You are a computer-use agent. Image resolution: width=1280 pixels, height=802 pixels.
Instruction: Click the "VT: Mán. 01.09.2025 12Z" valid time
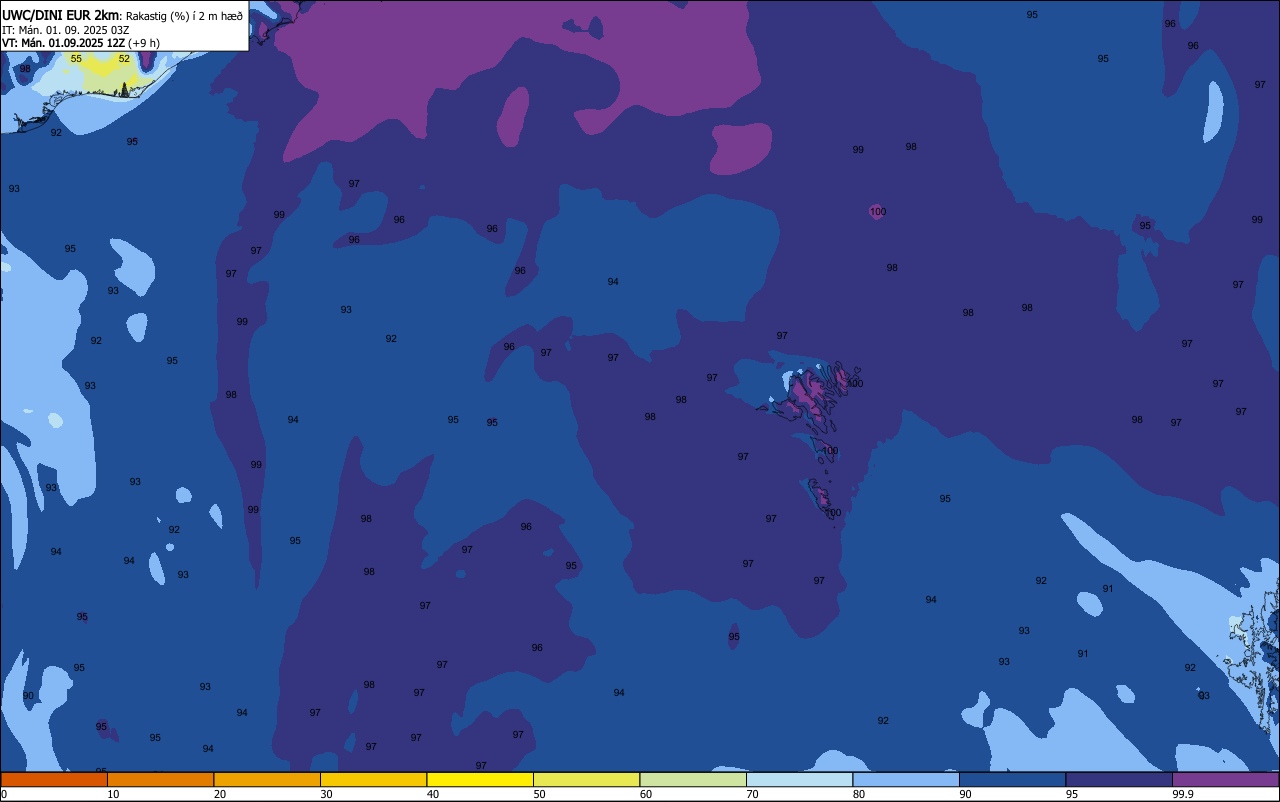63,43
